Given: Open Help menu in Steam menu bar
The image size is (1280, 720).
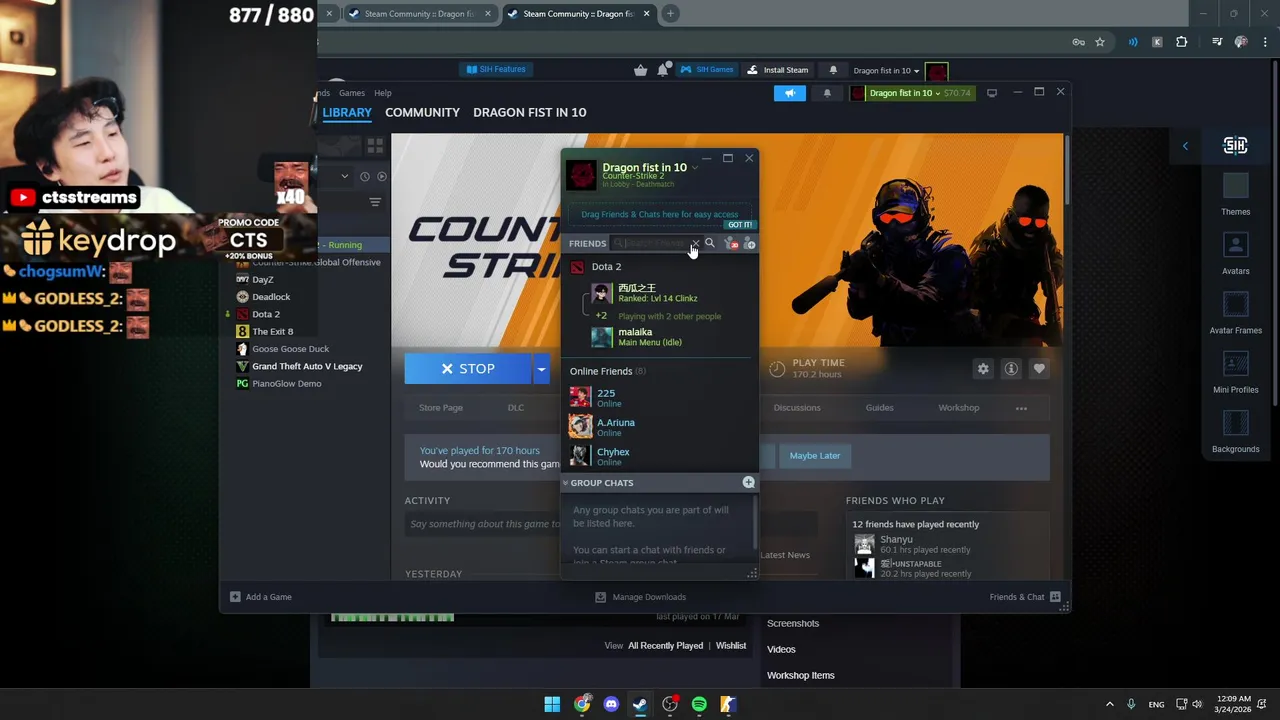Looking at the screenshot, I should (383, 93).
